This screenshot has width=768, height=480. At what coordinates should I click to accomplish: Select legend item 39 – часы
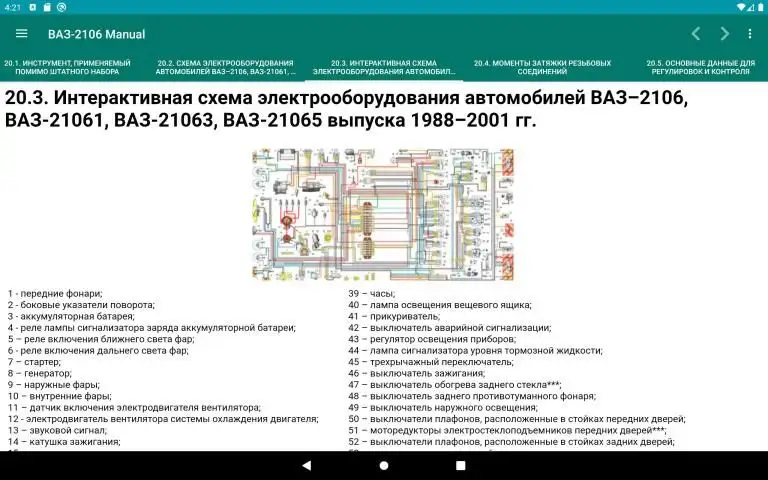(372, 293)
